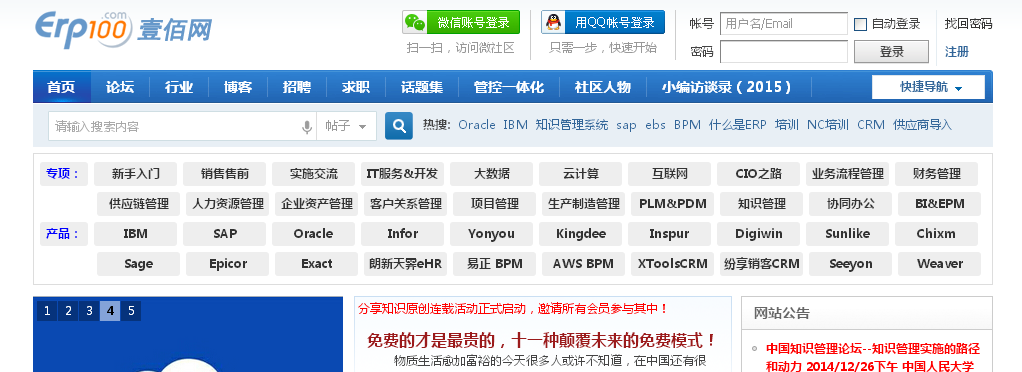Click hot search term 知识管理系统

(572, 124)
